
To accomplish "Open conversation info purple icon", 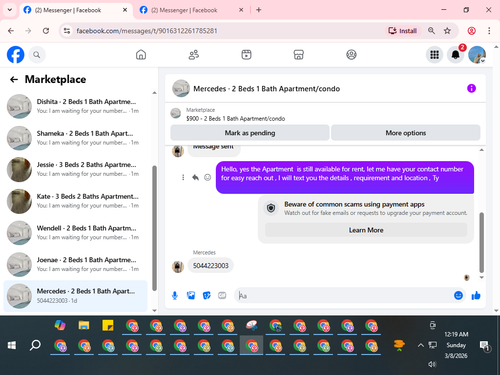I will [x=471, y=88].
